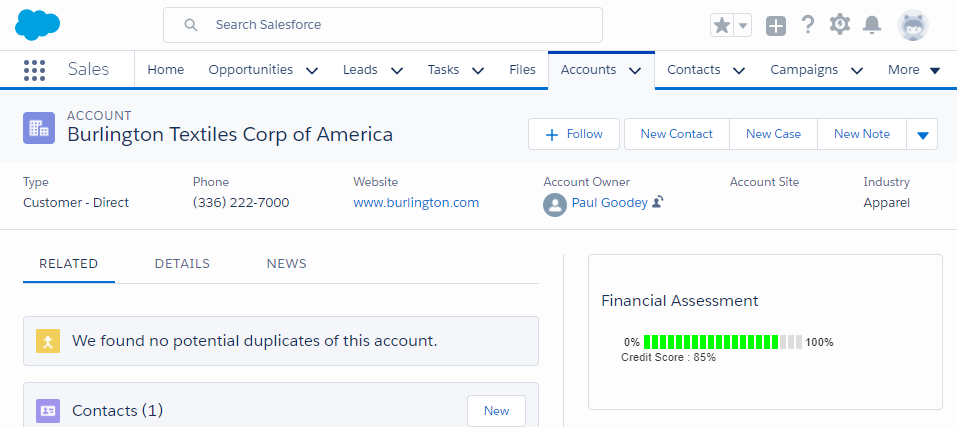This screenshot has width=957, height=427.
Task: Click the phone number (336) 222-7000
Action: point(241,203)
